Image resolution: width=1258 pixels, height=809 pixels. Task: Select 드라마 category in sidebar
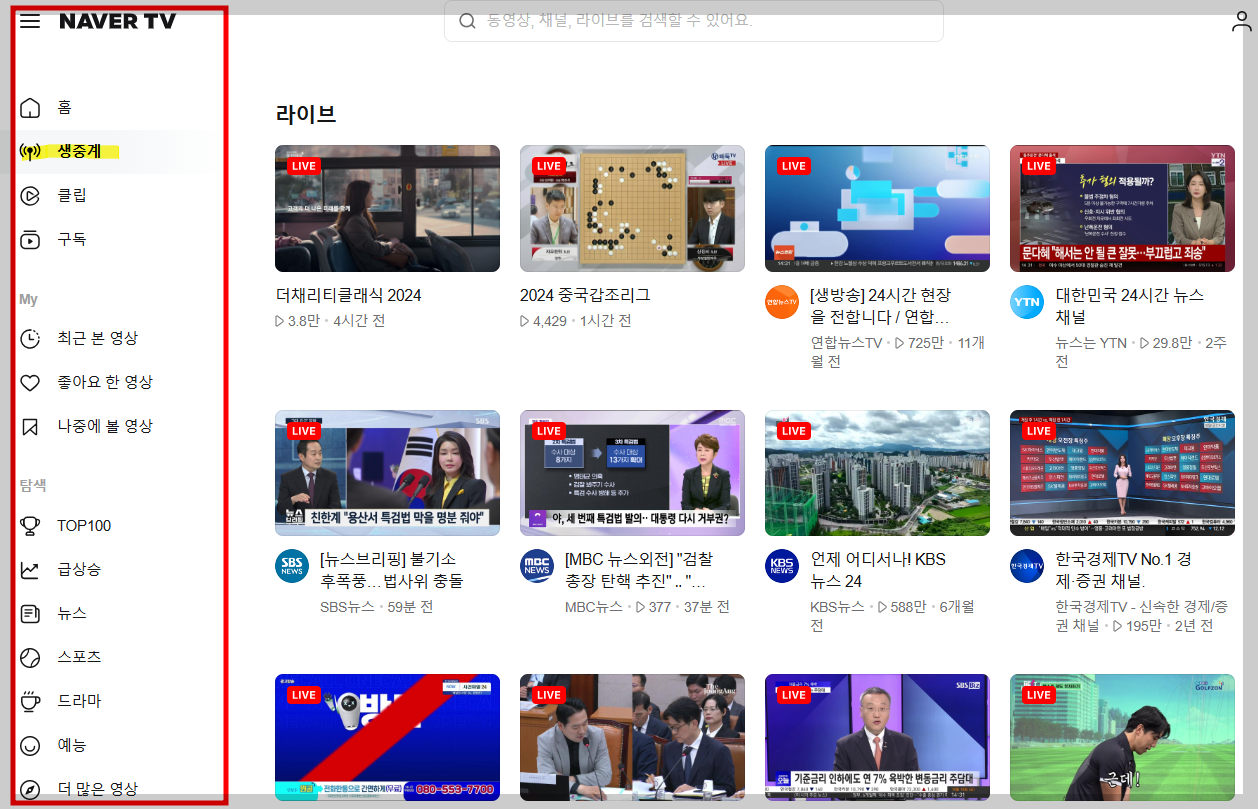79,701
